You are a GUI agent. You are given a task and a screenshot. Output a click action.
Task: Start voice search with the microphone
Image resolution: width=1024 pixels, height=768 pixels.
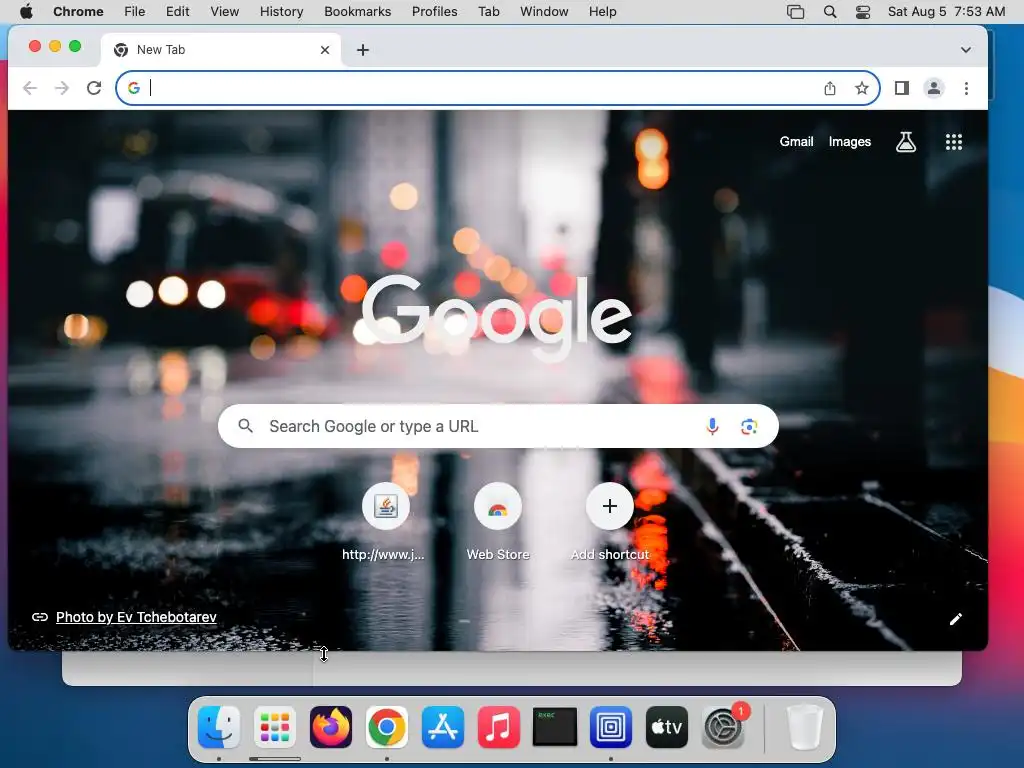tap(712, 426)
